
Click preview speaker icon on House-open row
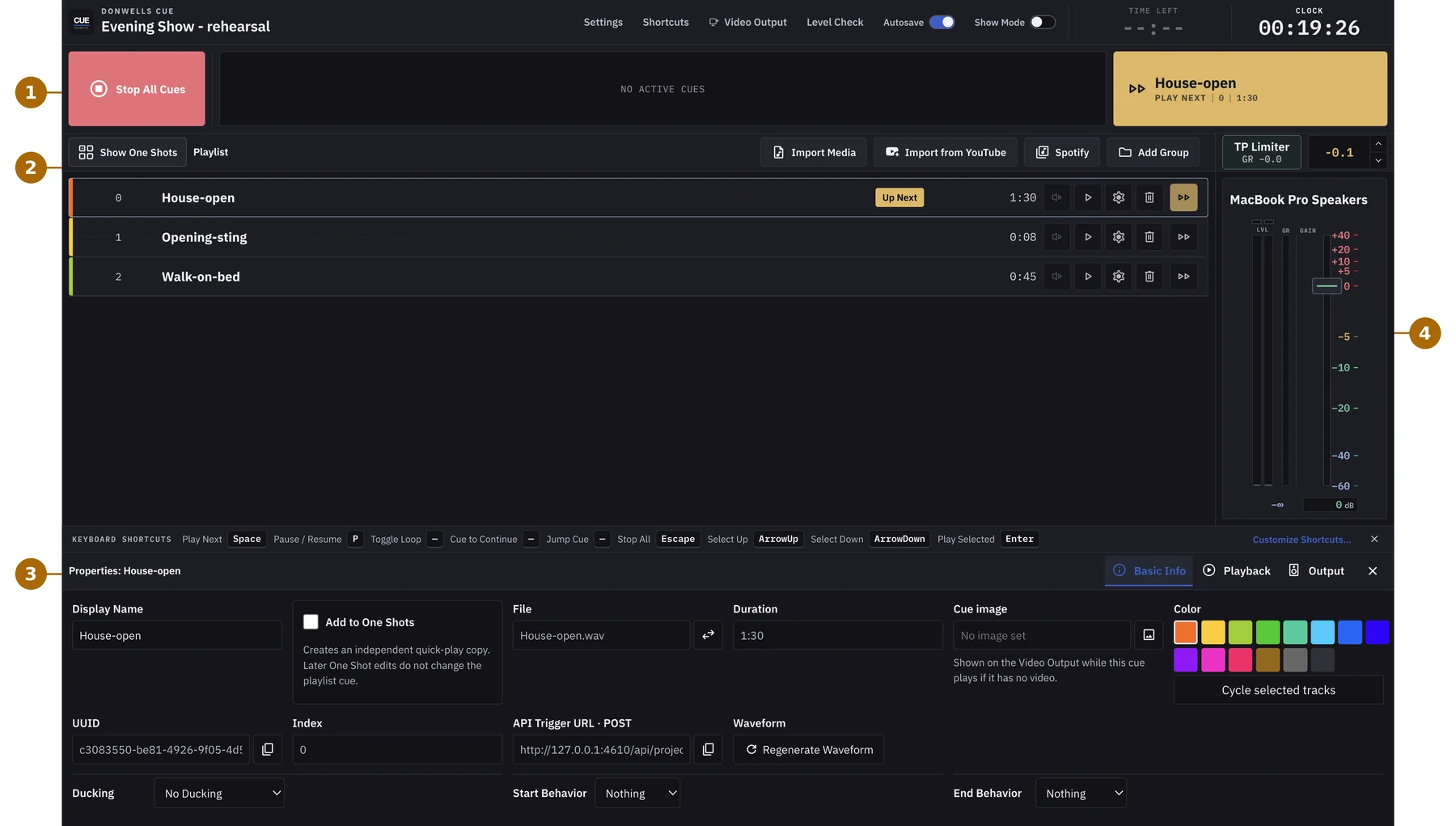tap(1056, 197)
